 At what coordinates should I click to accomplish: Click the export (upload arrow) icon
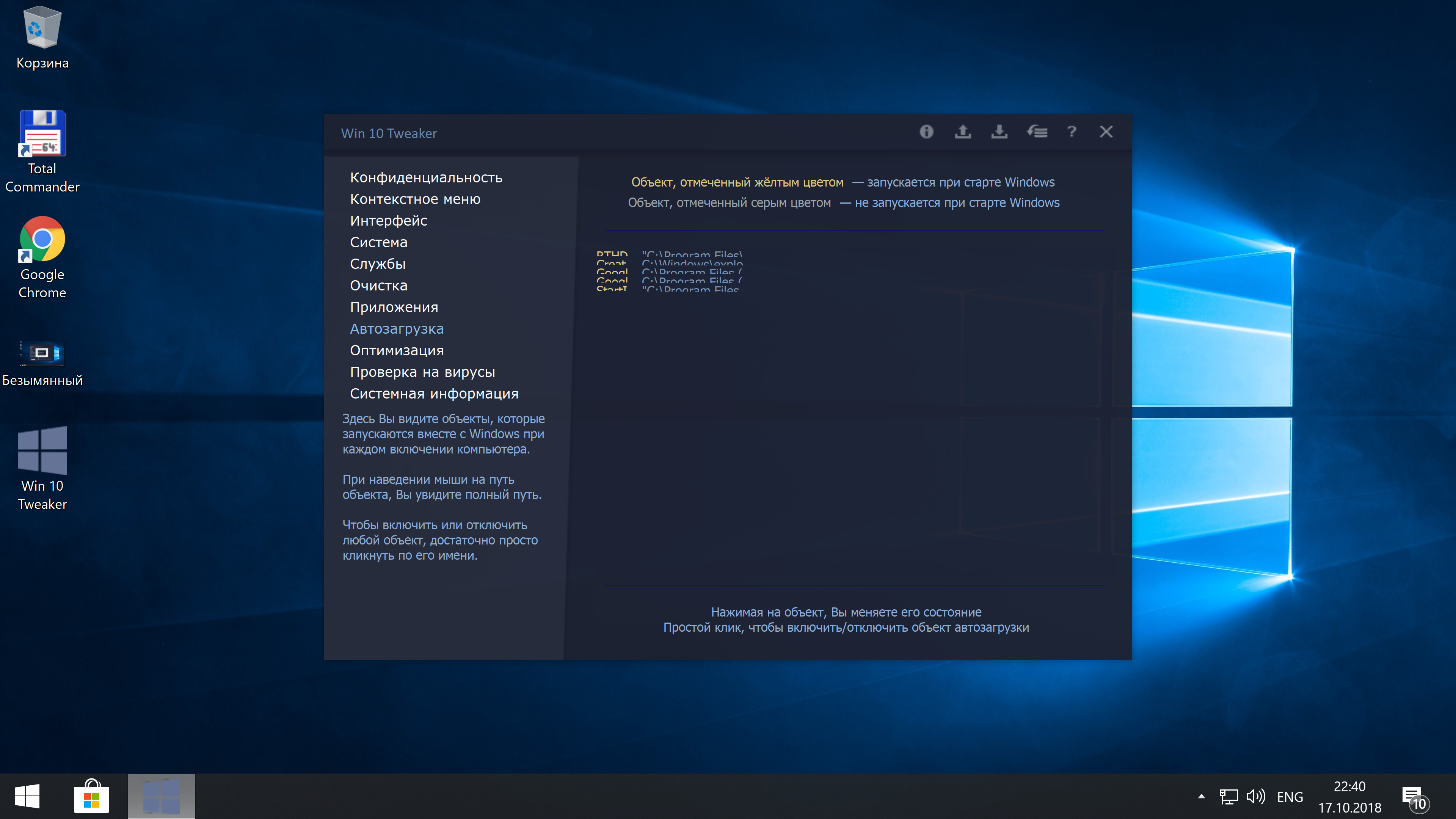click(x=963, y=132)
